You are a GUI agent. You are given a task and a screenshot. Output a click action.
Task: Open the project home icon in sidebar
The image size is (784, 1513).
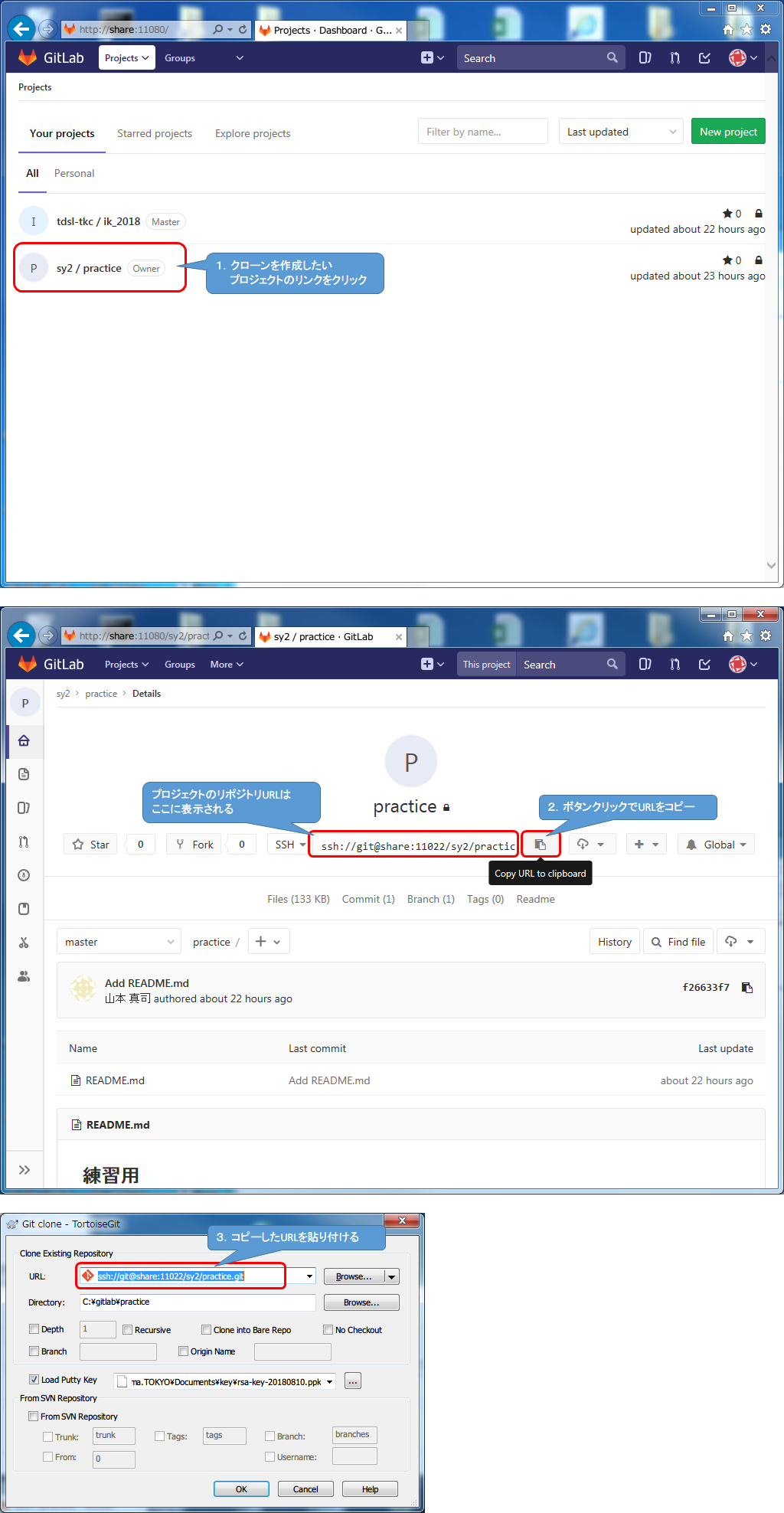click(24, 740)
